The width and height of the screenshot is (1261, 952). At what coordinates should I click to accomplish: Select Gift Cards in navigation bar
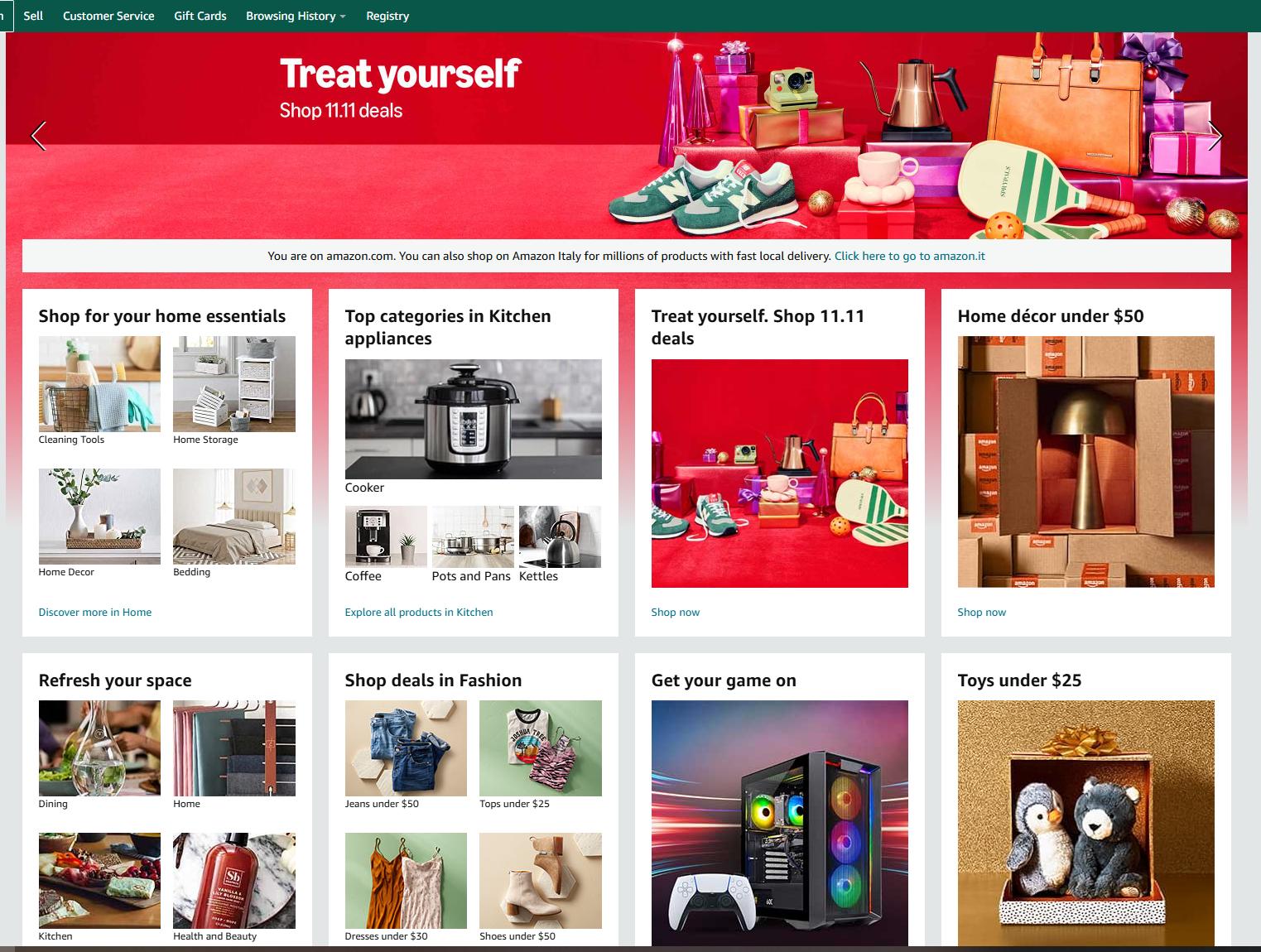(x=200, y=16)
